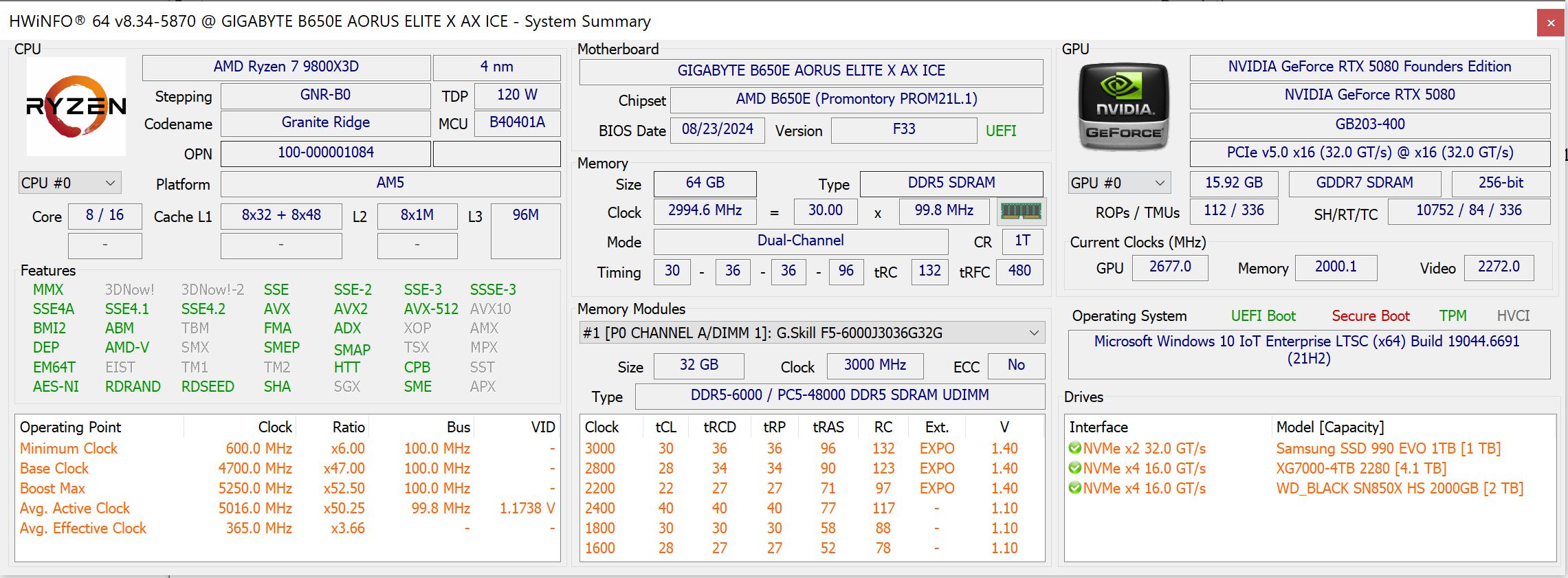Click the status checkmark for XG7000-4TB drive
Image resolution: width=1568 pixels, height=578 pixels.
click(x=1075, y=469)
